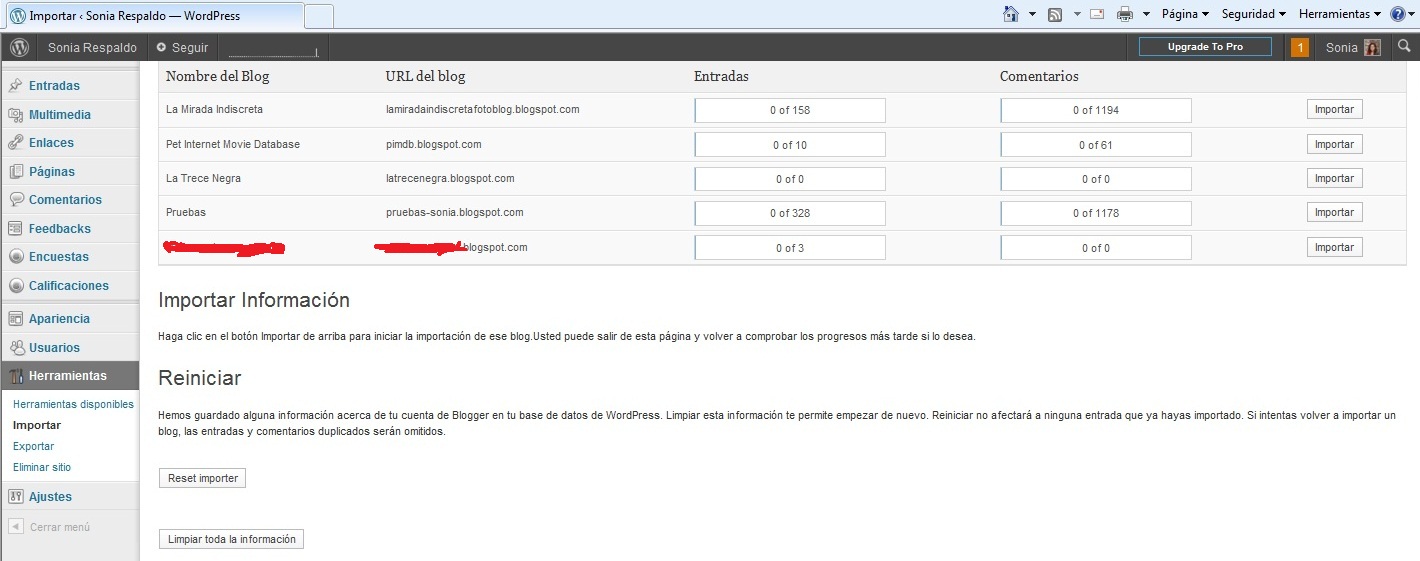Viewport: 1420px width, 561px height.
Task: Click the orange notifications badge
Action: point(1299,47)
